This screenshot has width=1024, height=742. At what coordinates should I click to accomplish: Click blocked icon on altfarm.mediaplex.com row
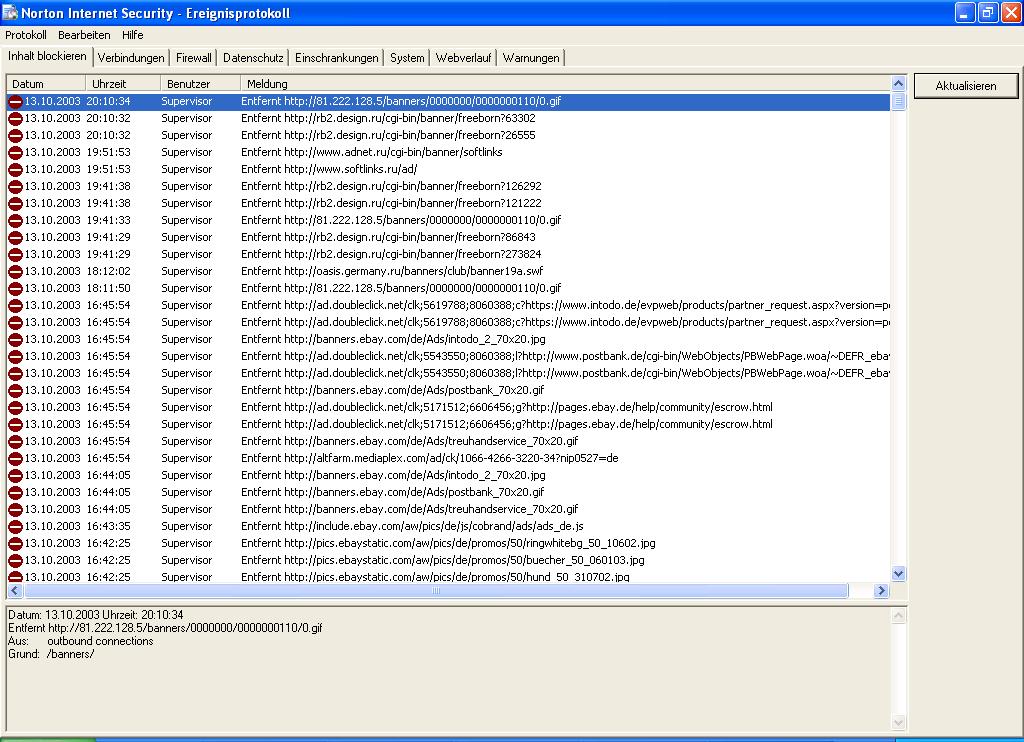click(x=15, y=459)
